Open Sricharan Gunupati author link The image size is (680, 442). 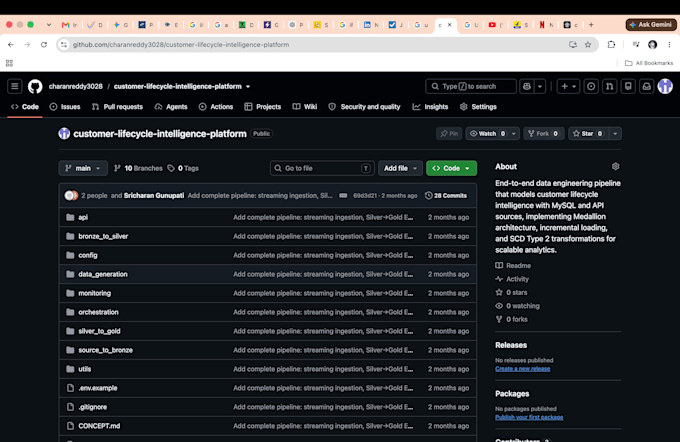tap(154, 196)
